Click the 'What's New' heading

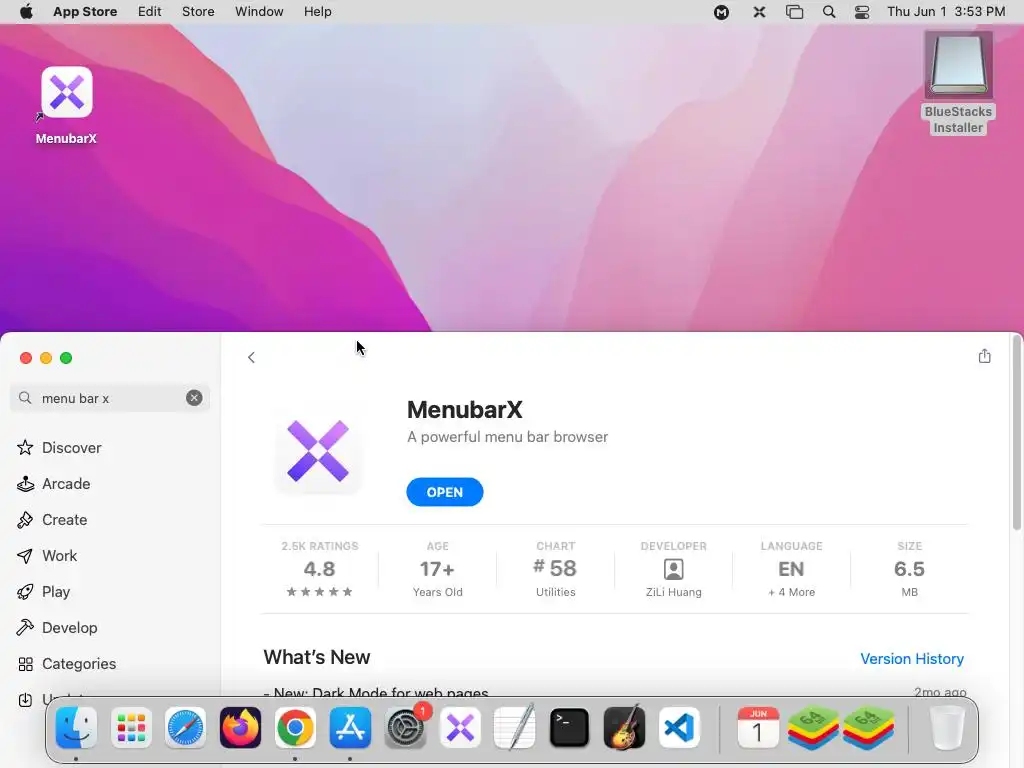pyautogui.click(x=317, y=657)
